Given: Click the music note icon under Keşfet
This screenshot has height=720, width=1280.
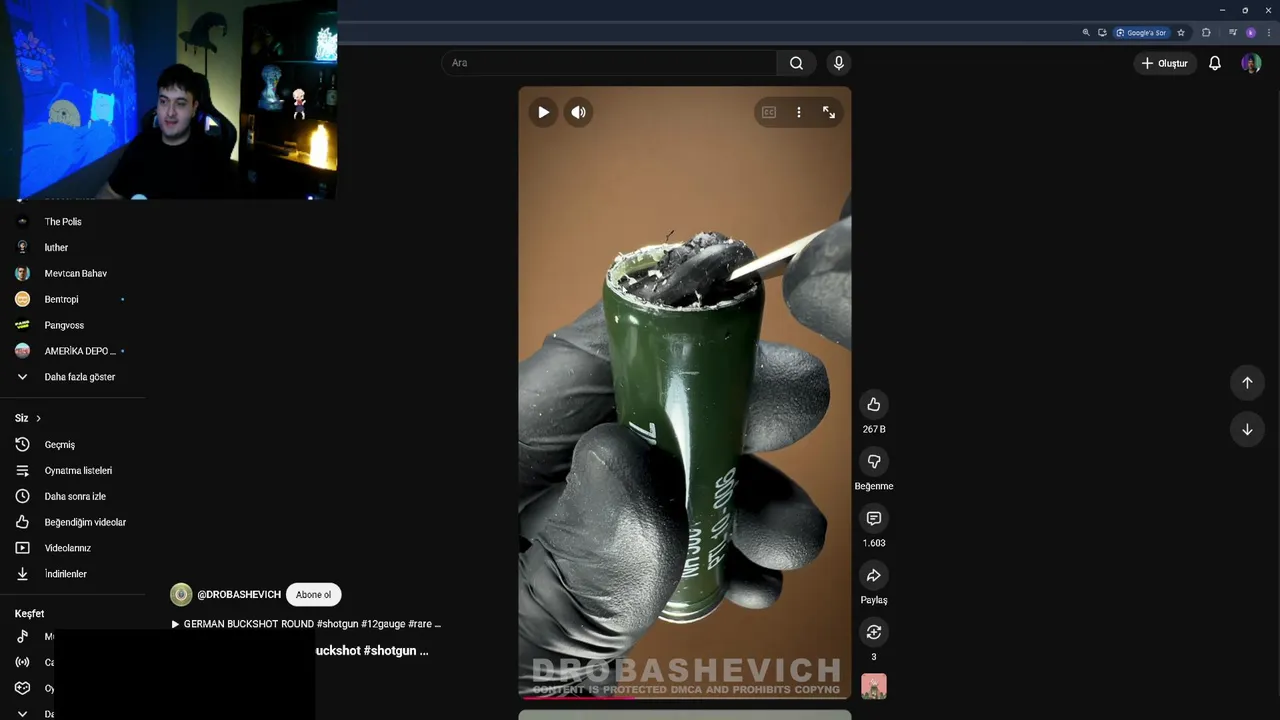Looking at the screenshot, I should point(22,637).
